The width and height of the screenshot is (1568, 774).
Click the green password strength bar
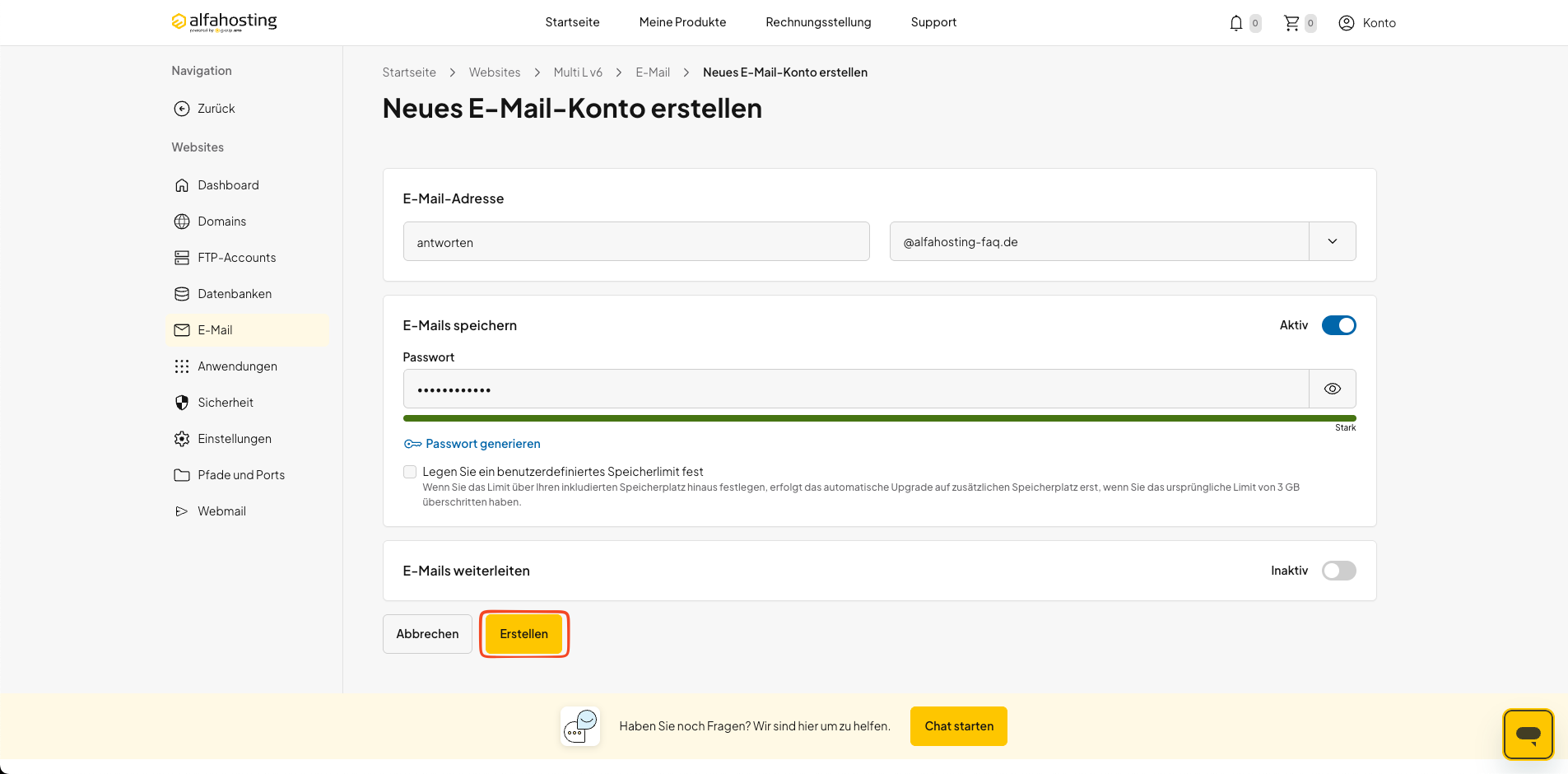[x=879, y=418]
